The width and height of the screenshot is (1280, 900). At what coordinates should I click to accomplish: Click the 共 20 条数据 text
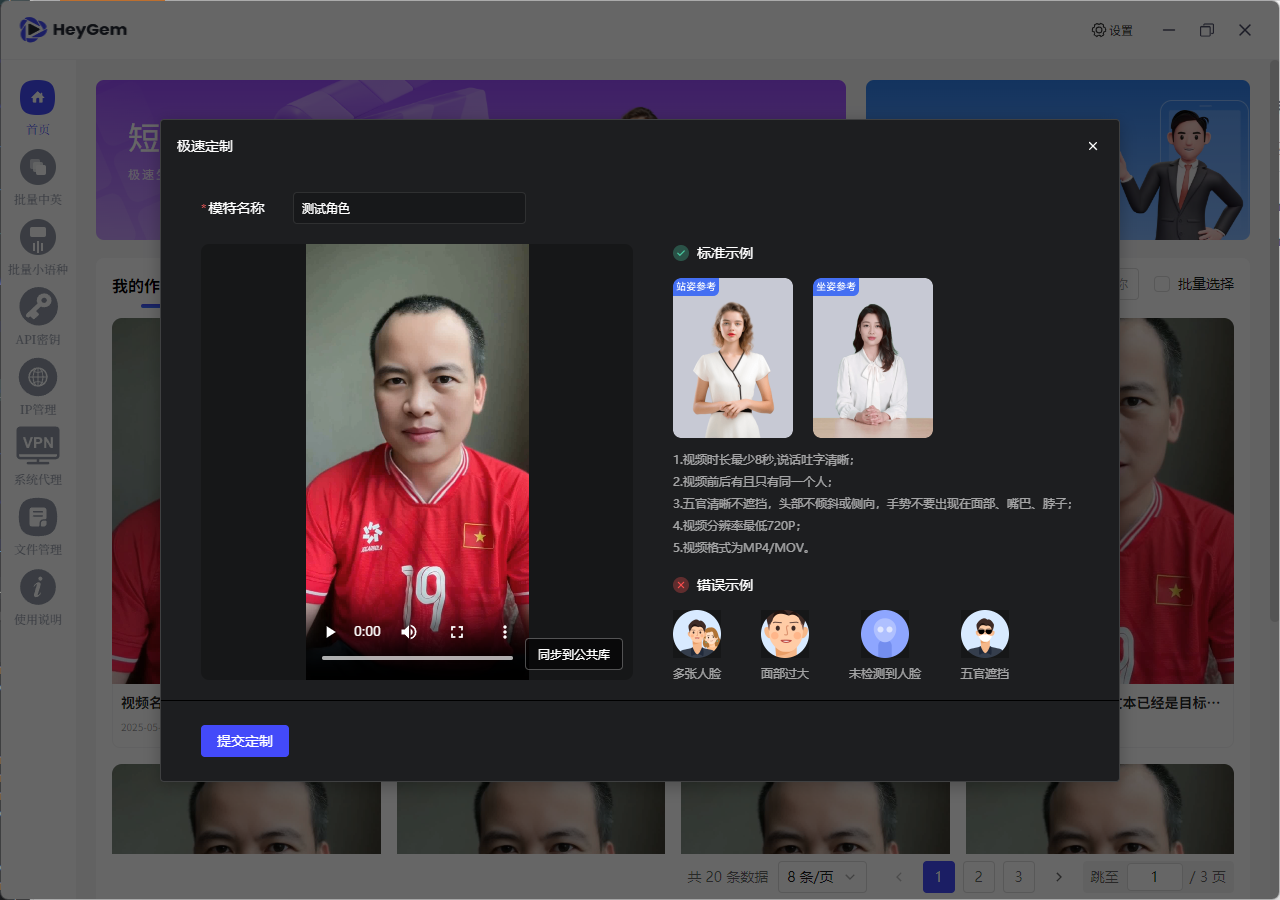point(728,877)
